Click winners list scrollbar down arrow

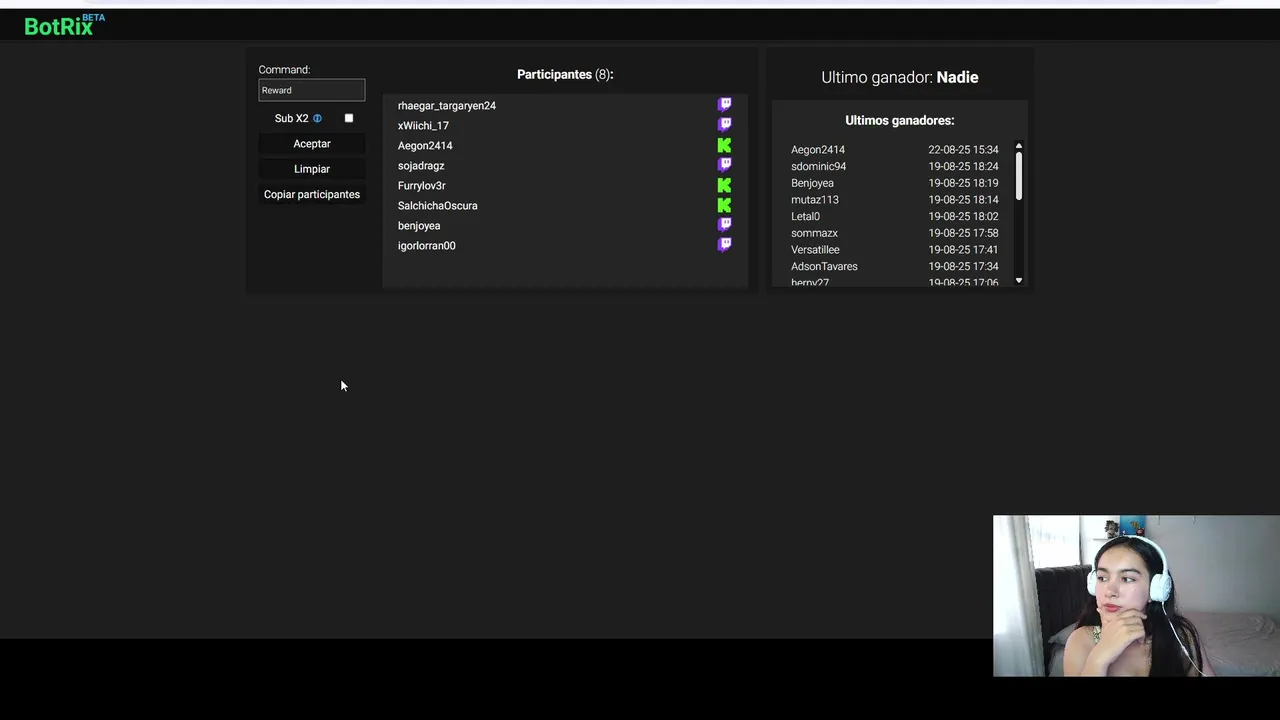point(1019,281)
